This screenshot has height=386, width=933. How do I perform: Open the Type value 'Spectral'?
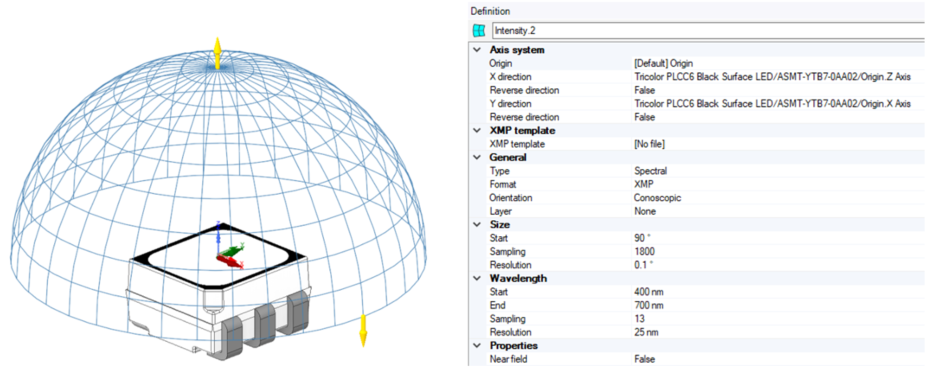click(650, 171)
